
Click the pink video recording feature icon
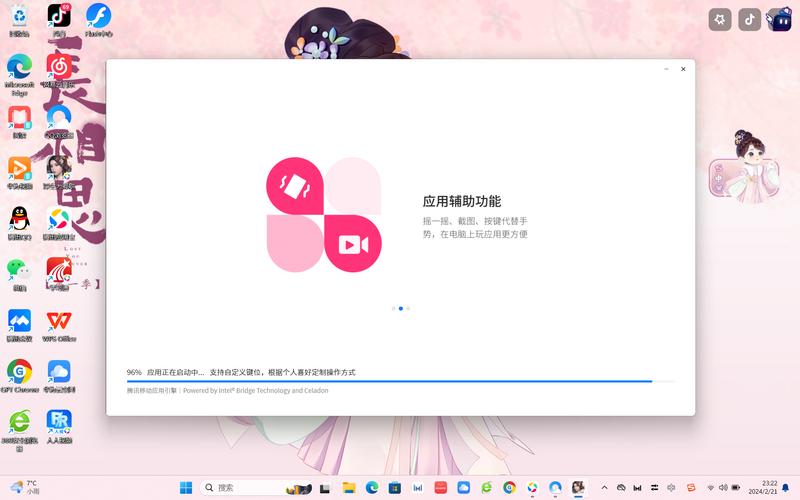[353, 244]
